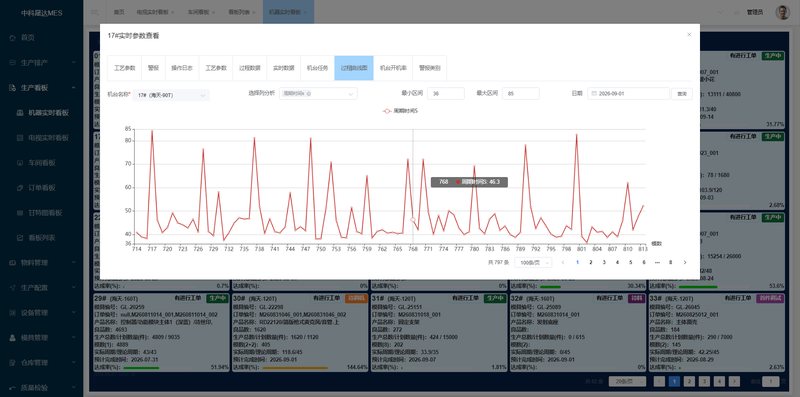The image size is (800, 397).
Task: Click the 首页 home icon in sidebar
Action: (x=12, y=37)
